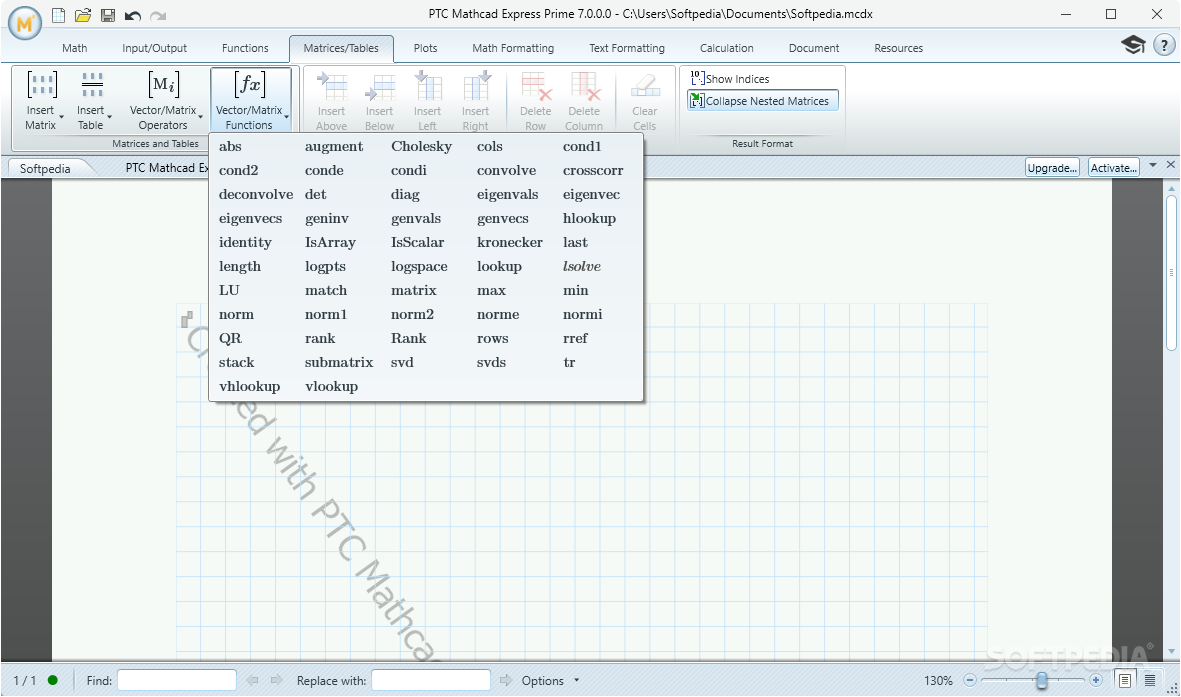Go to next find result arrow

[x=276, y=680]
